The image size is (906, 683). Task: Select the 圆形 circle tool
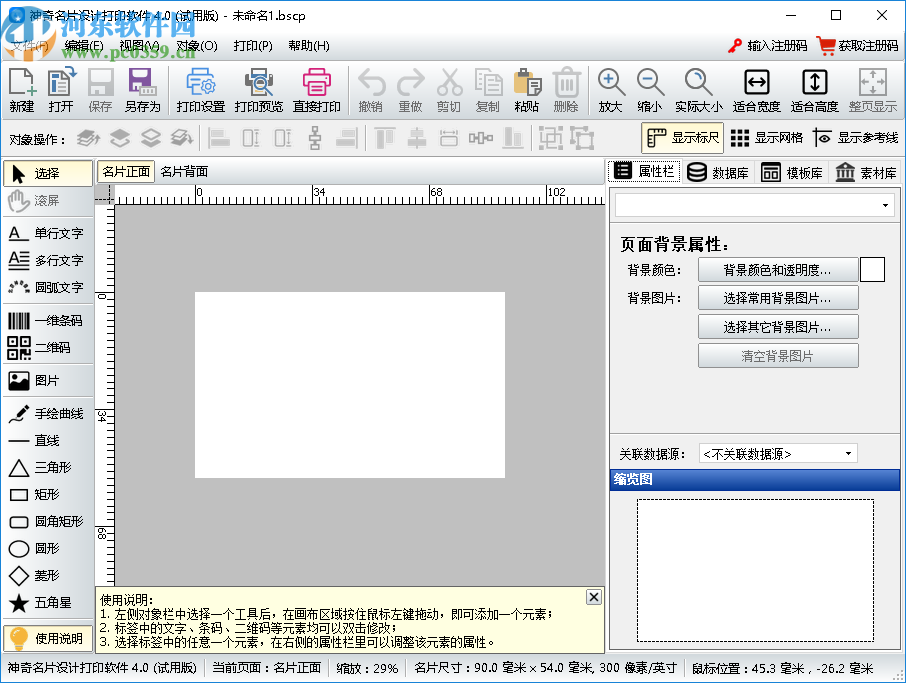click(48, 548)
